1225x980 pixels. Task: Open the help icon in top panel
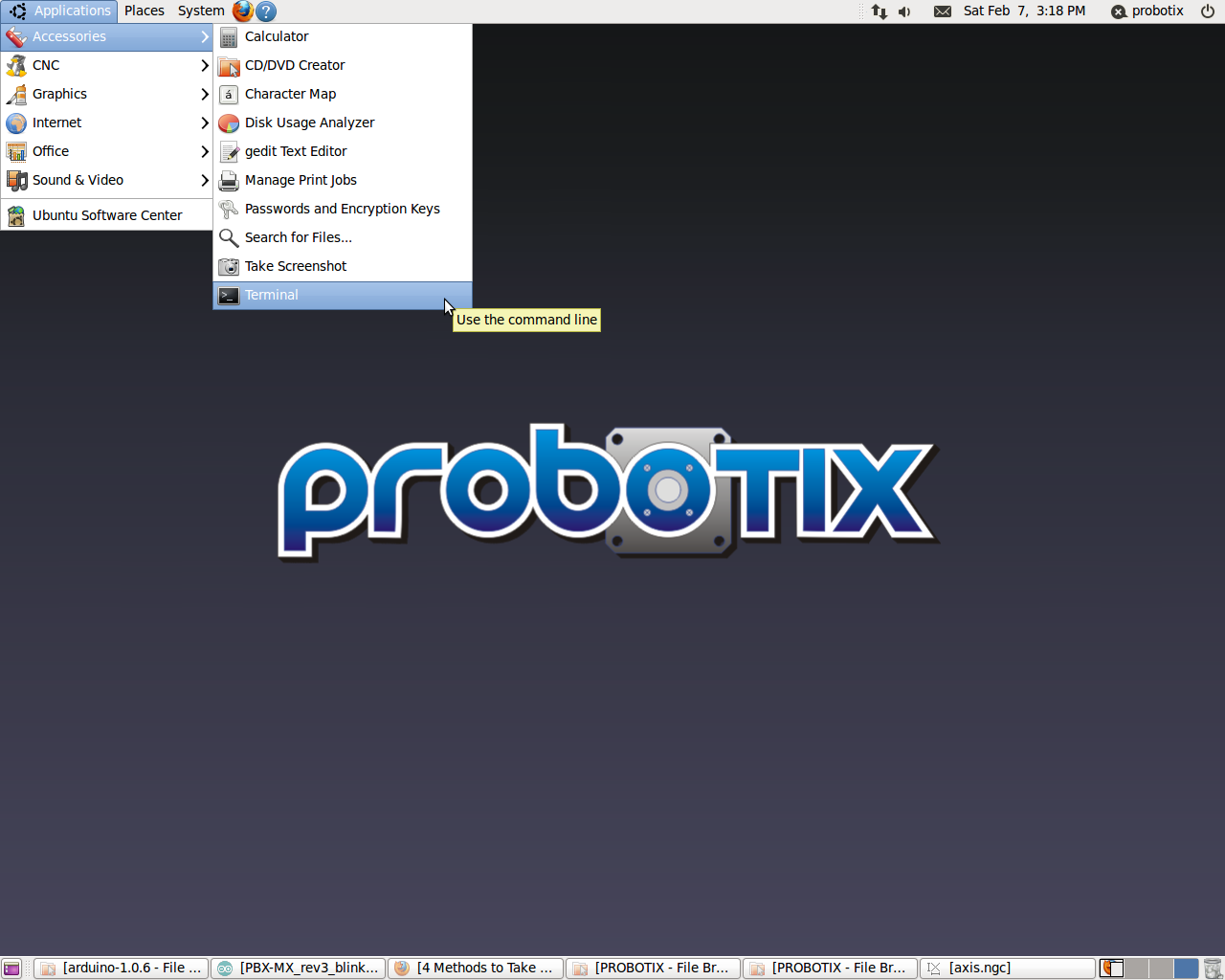tap(267, 11)
